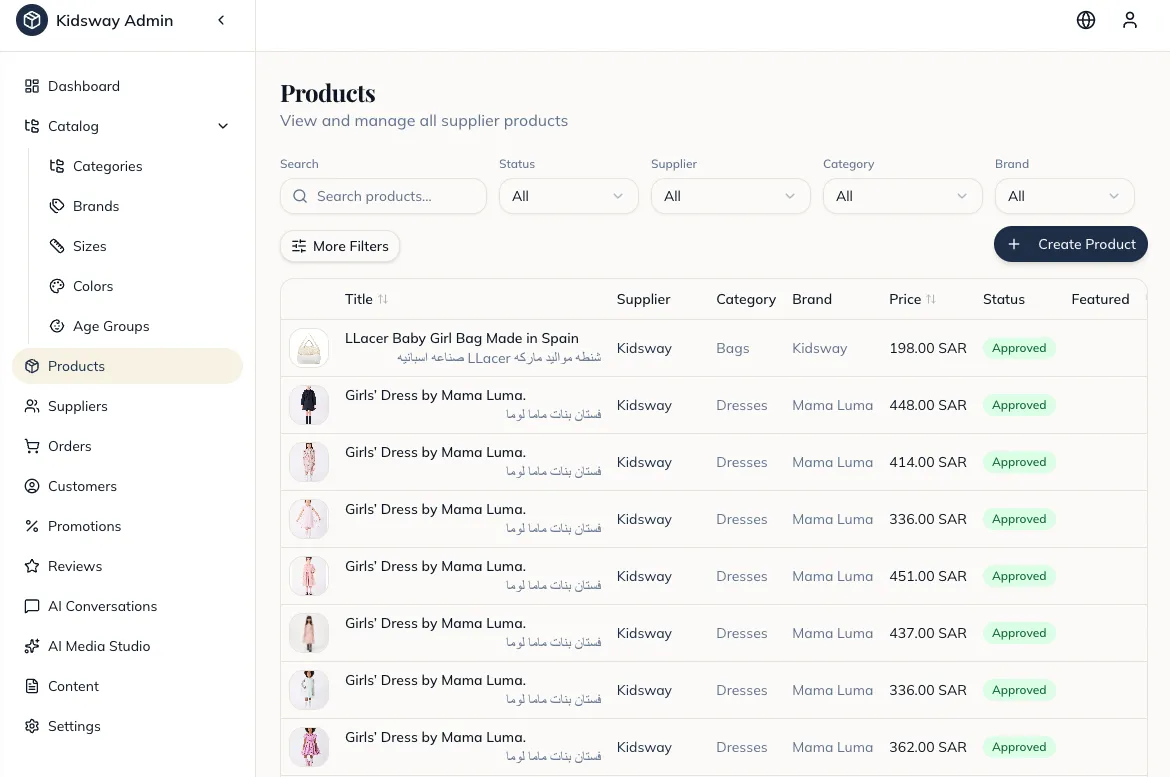Screen dimensions: 1170x777
Task: Expand the Supplier filter dropdown
Action: pyautogui.click(x=730, y=196)
